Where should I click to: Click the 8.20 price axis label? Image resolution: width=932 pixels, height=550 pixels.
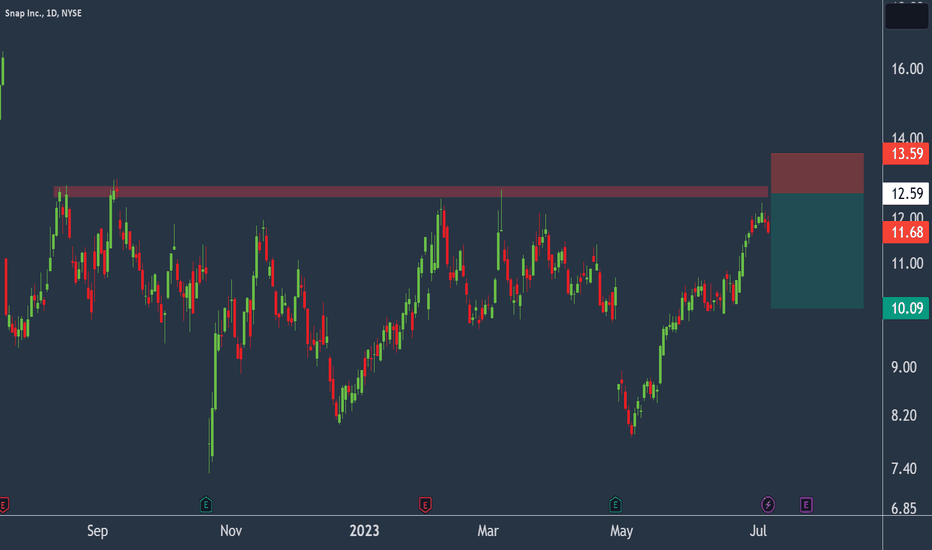903,415
